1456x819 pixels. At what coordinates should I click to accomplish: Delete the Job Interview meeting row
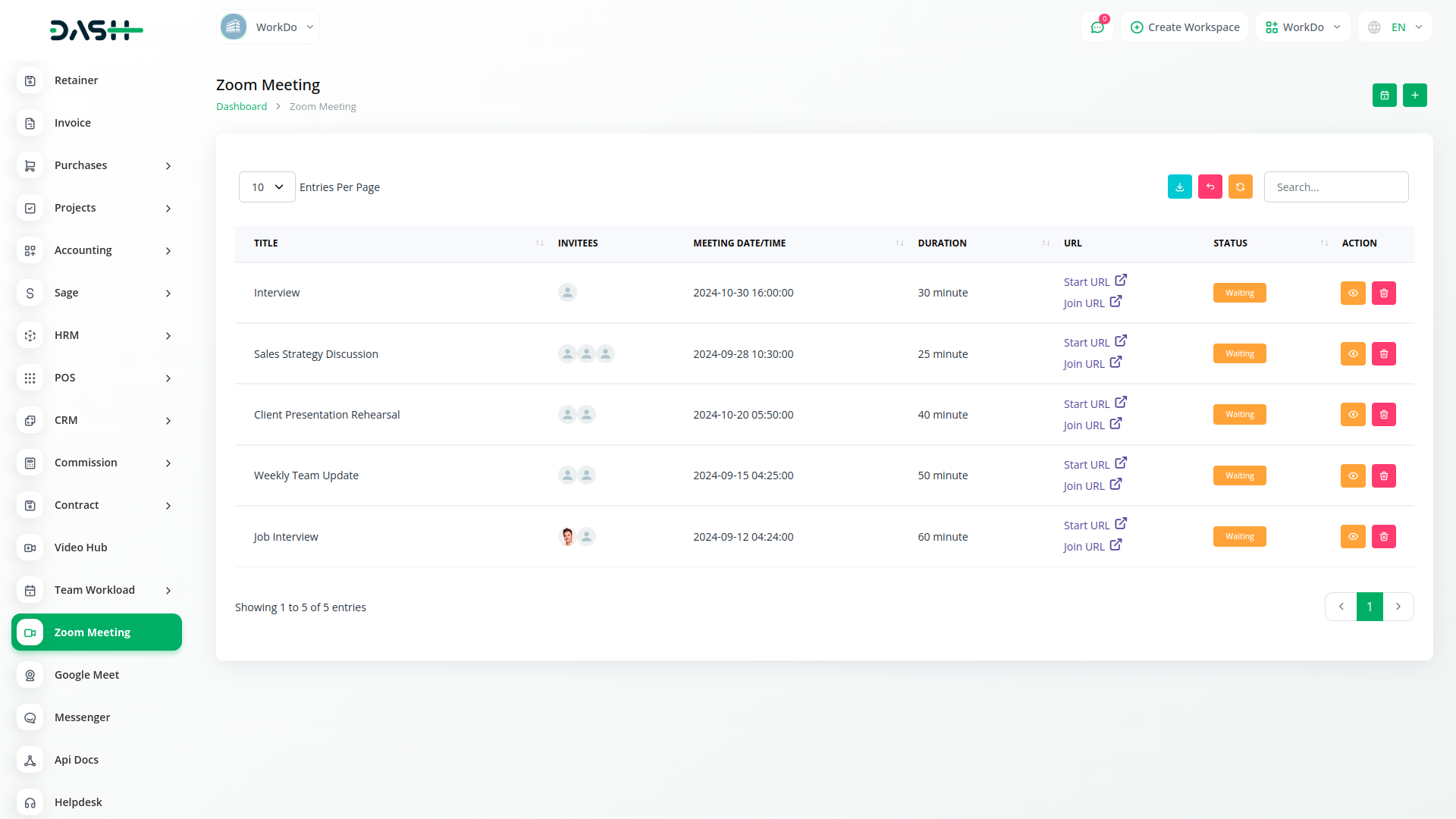[1383, 537]
